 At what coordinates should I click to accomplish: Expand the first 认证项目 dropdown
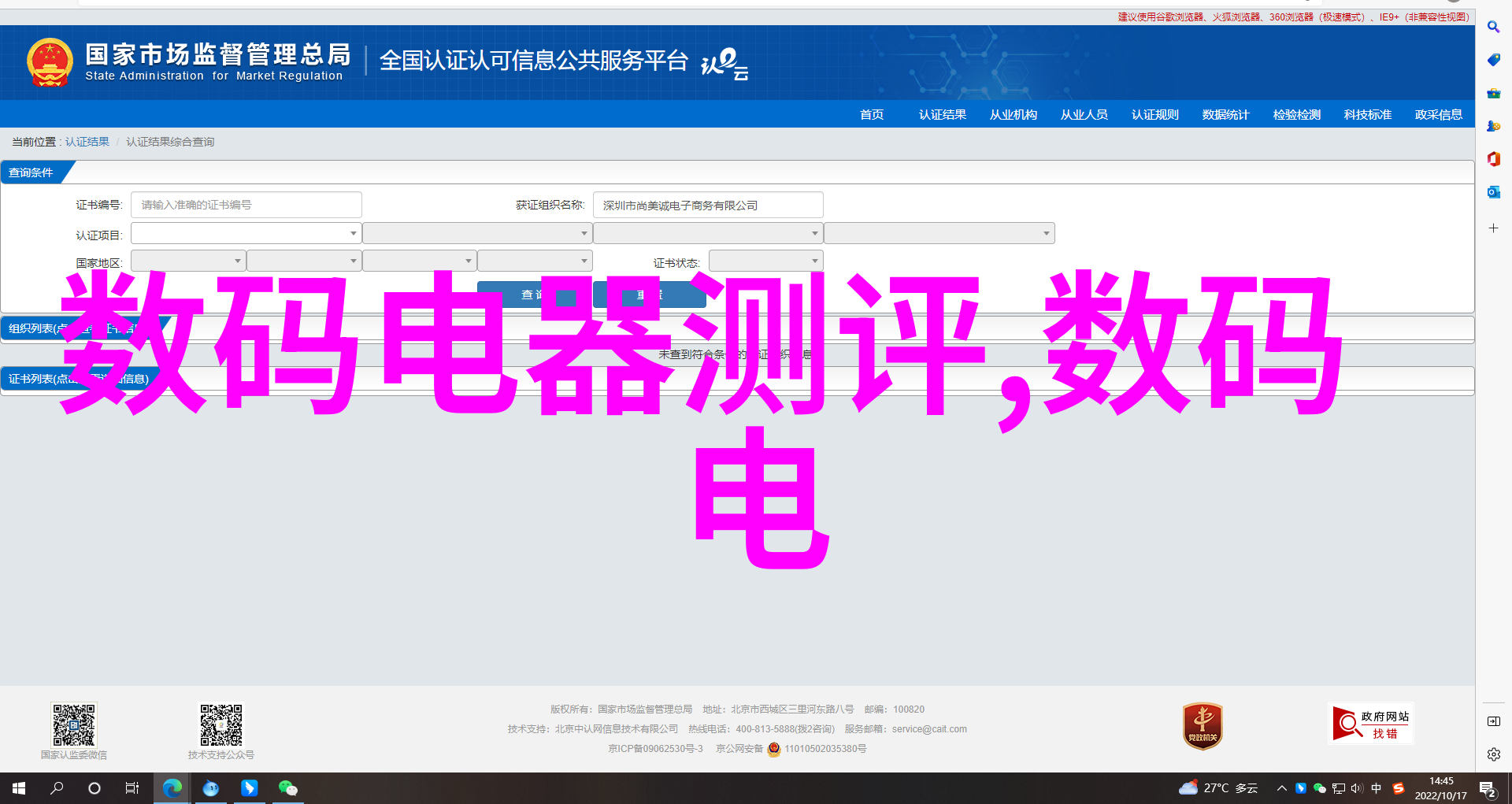246,233
